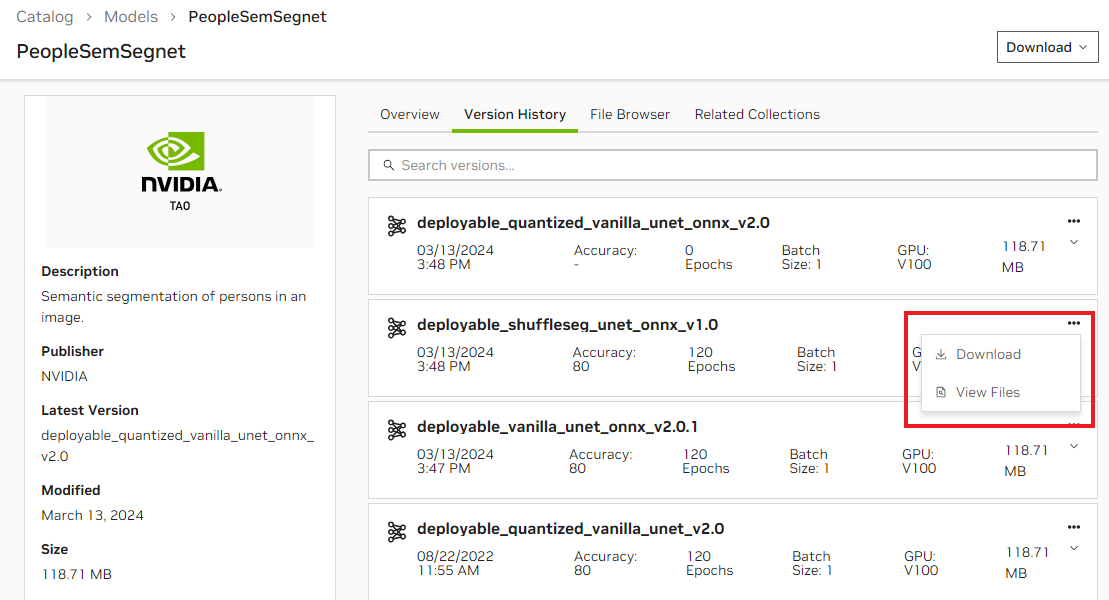This screenshot has width=1109, height=600.
Task: Open the File Browser tab
Action: pyautogui.click(x=630, y=114)
